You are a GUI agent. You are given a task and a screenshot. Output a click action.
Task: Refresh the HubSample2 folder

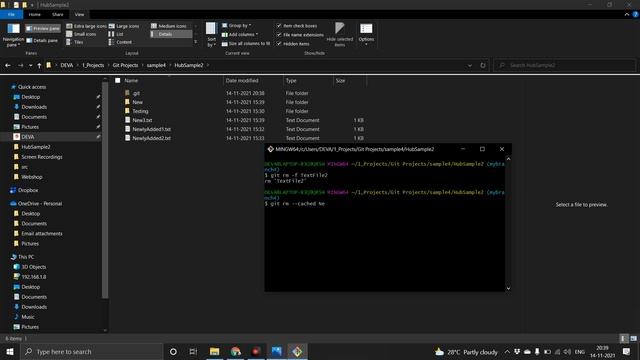pyautogui.click(x=483, y=65)
